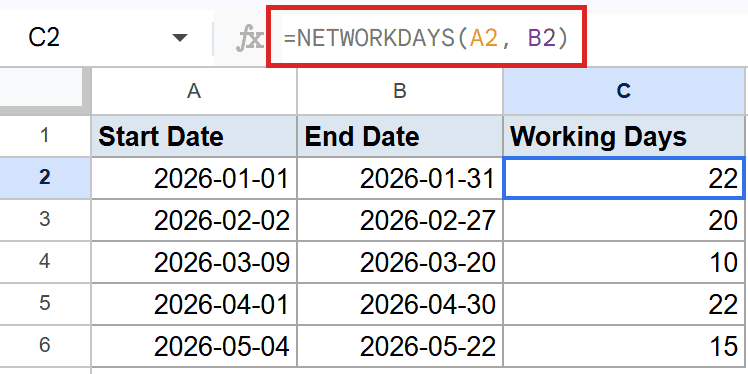Select cell with end date 2026-05-22

[400, 345]
